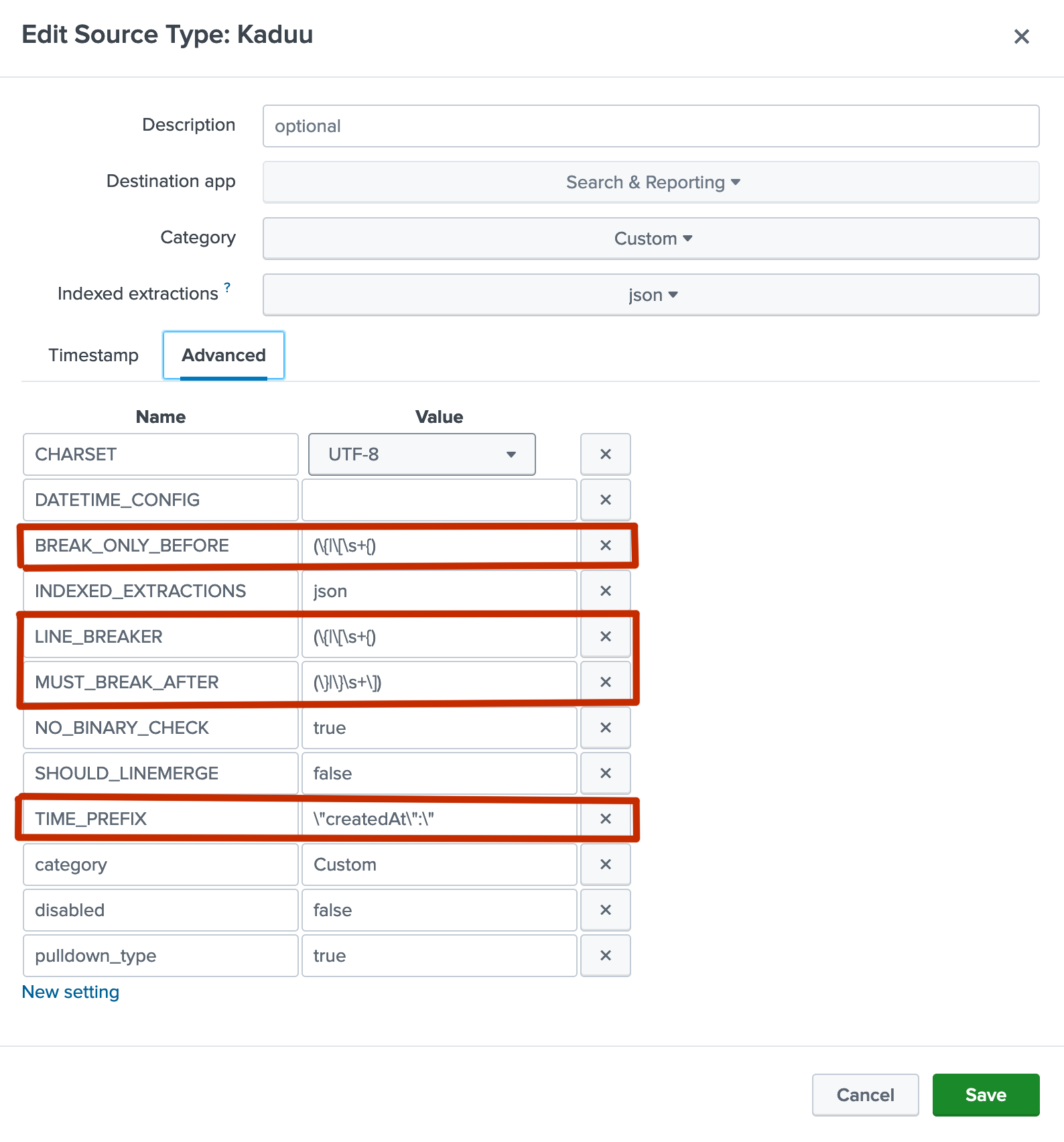Edit the NO_BINARY_CHECK true value field
Viewport: 1064px width, 1142px height.
pos(440,728)
